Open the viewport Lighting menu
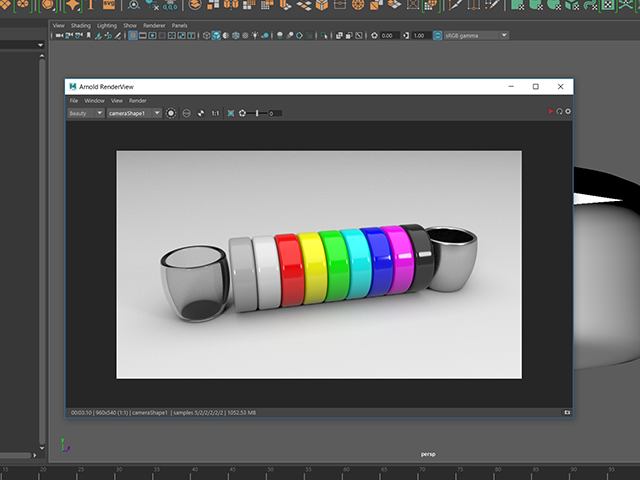Viewport: 640px width, 480px height. [107, 25]
